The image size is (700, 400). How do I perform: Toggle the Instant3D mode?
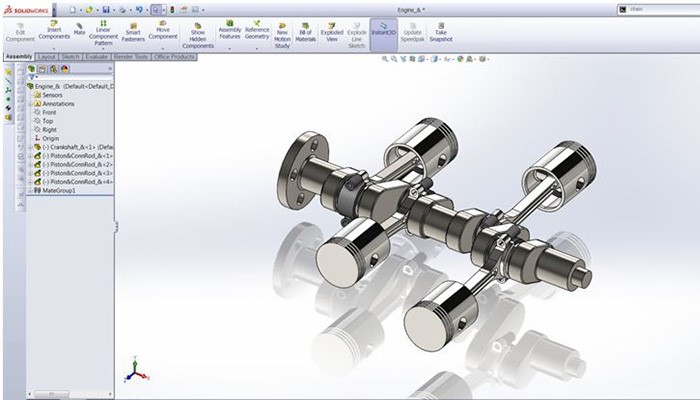pos(383,30)
